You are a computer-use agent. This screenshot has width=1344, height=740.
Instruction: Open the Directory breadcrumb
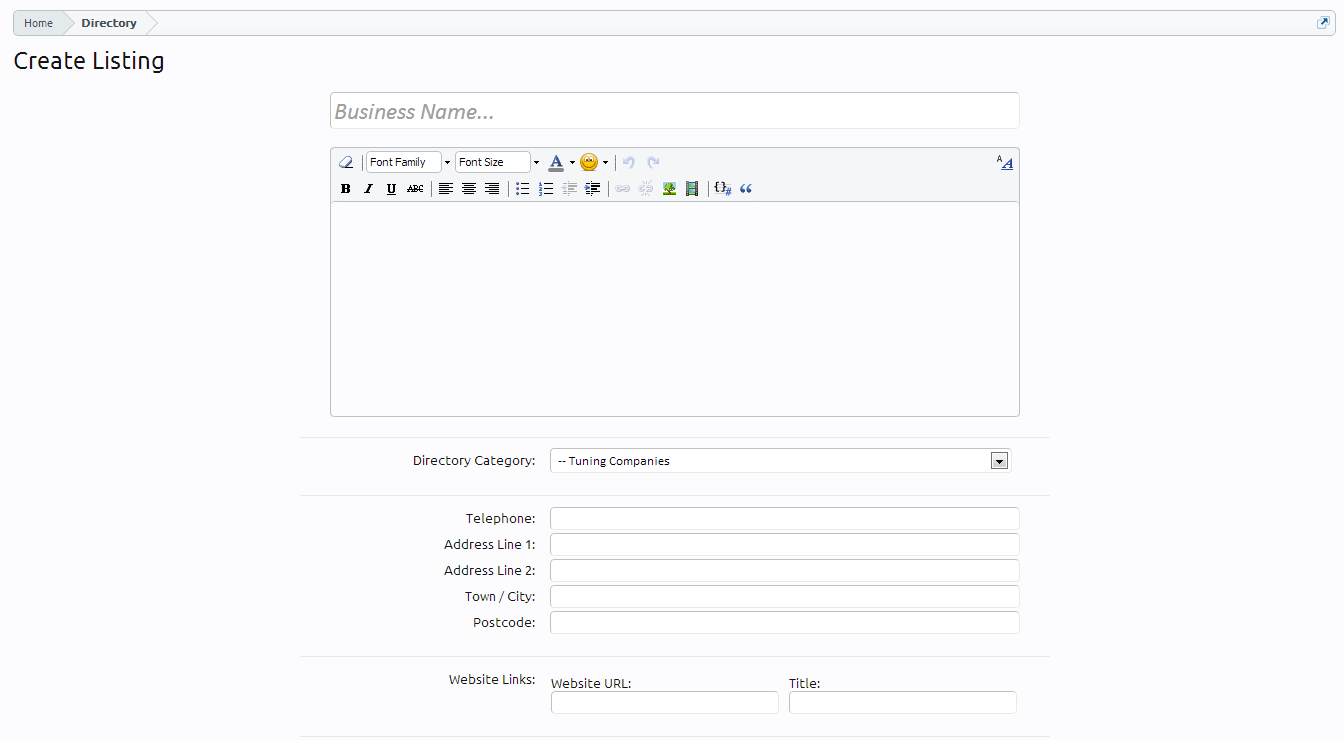[109, 23]
